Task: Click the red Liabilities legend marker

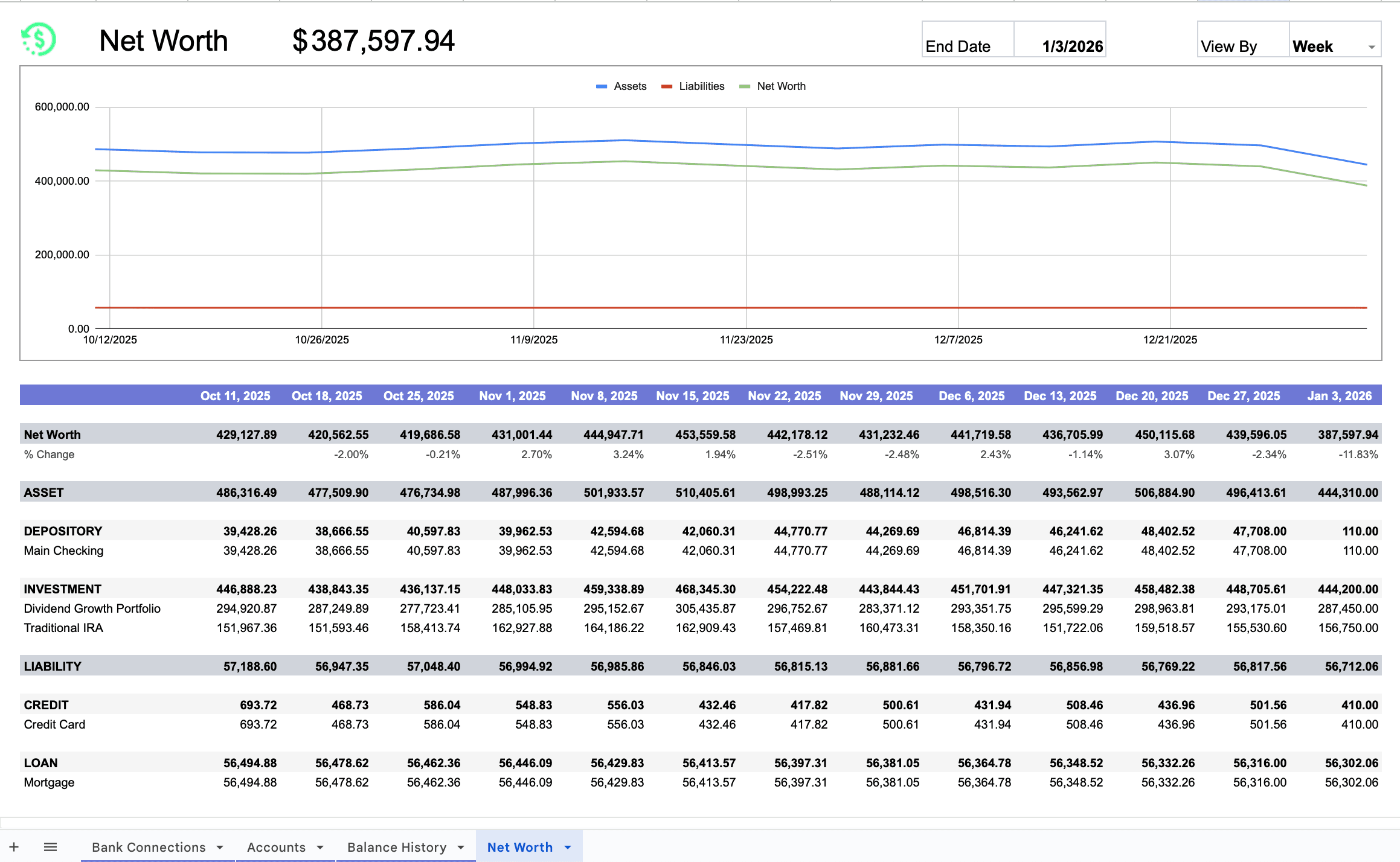Action: click(x=667, y=86)
